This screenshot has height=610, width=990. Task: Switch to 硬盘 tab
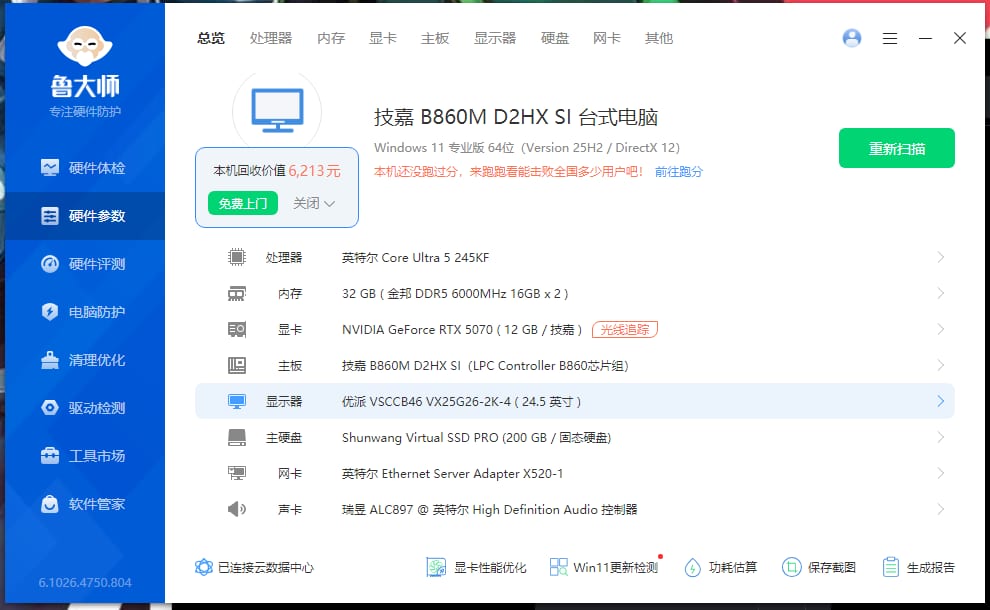[x=555, y=39]
